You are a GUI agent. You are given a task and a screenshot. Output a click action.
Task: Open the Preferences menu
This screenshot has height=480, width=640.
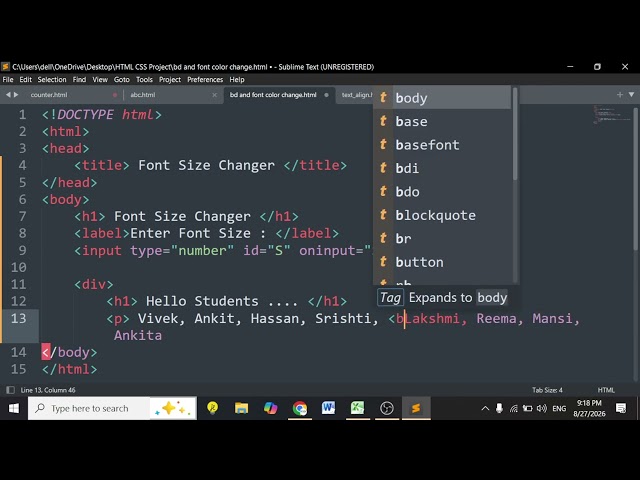pyautogui.click(x=205, y=80)
